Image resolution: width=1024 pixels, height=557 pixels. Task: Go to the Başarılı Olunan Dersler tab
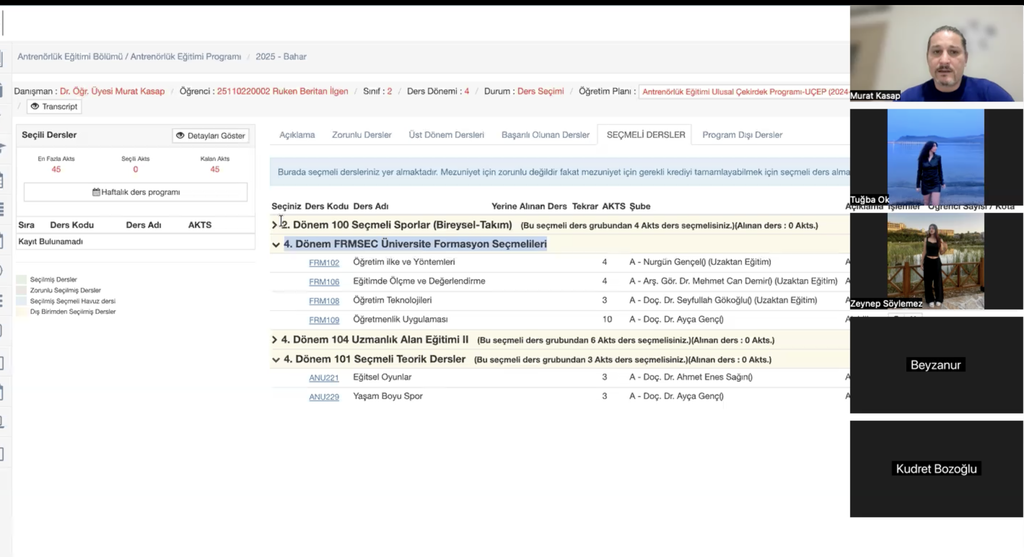point(545,135)
